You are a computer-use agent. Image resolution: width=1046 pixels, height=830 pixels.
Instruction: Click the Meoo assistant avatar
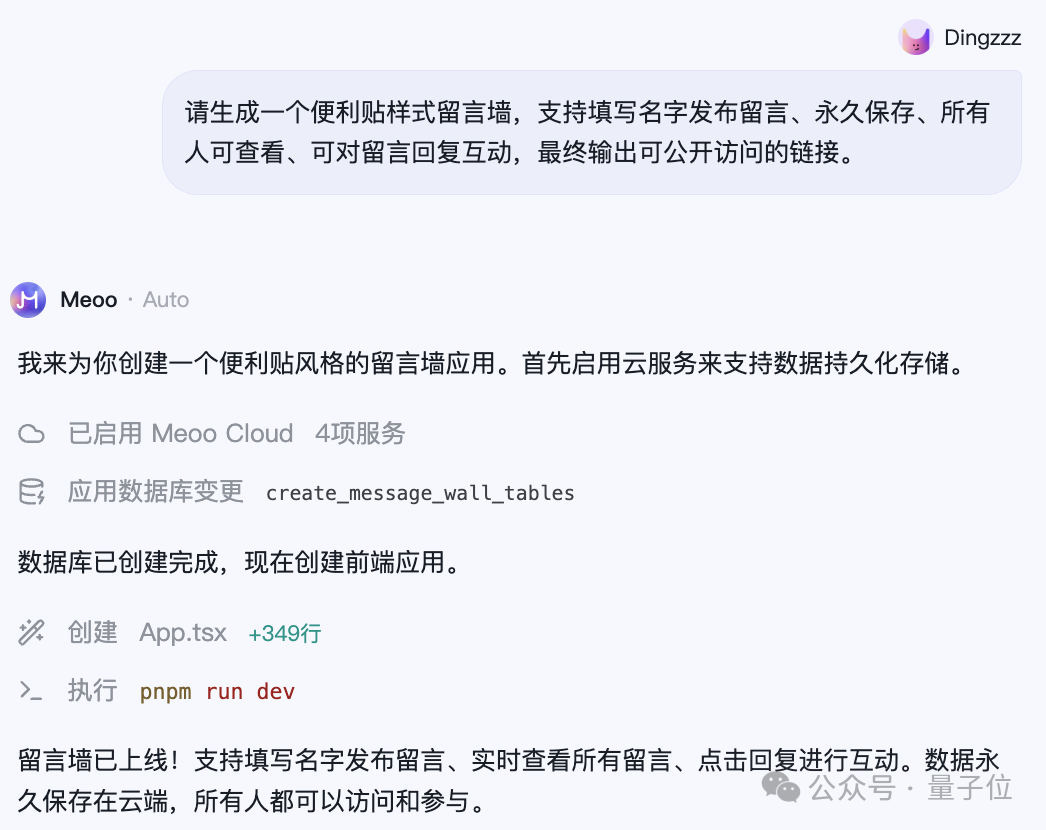click(x=28, y=299)
